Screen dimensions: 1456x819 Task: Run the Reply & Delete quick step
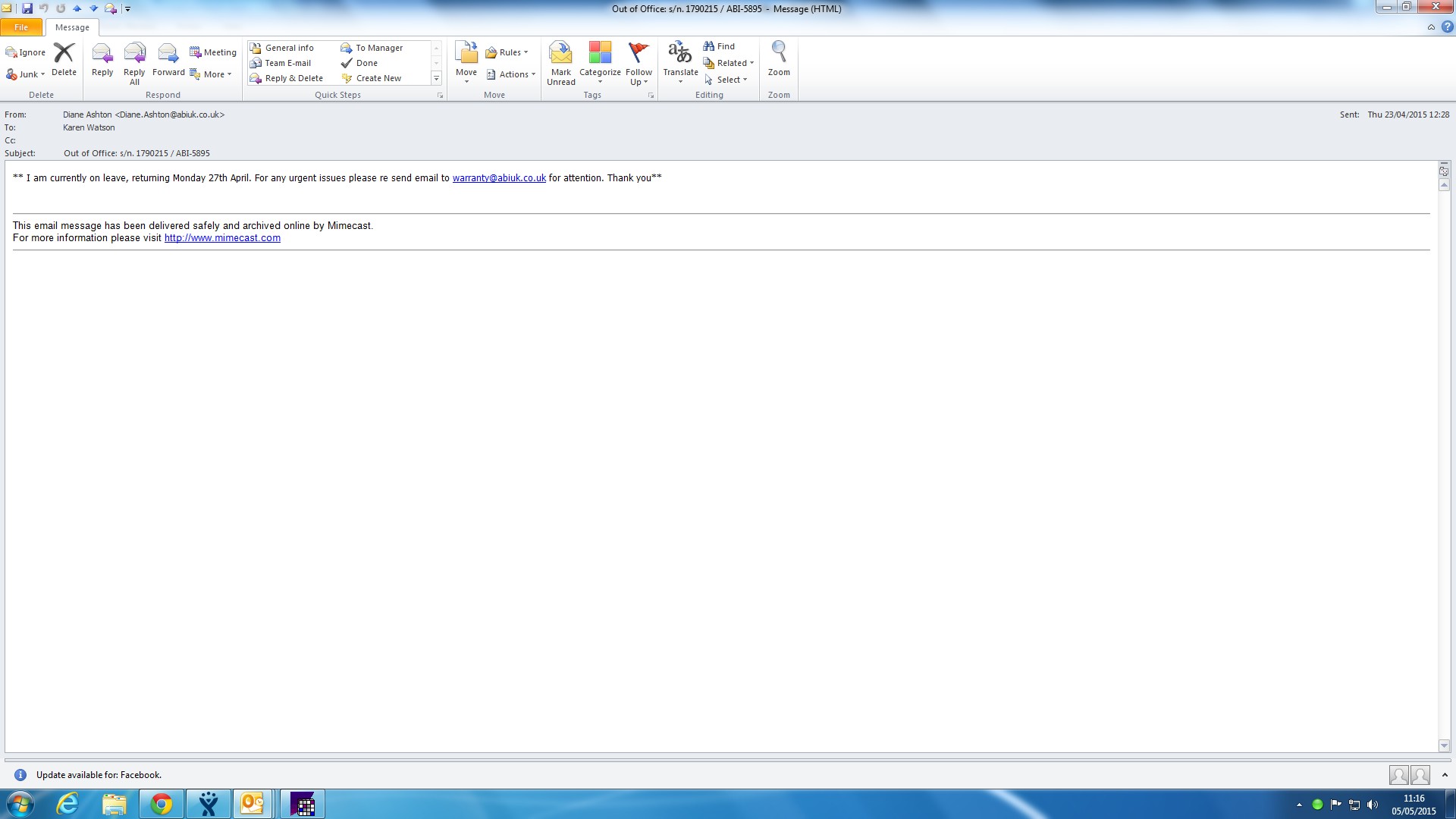click(x=293, y=78)
